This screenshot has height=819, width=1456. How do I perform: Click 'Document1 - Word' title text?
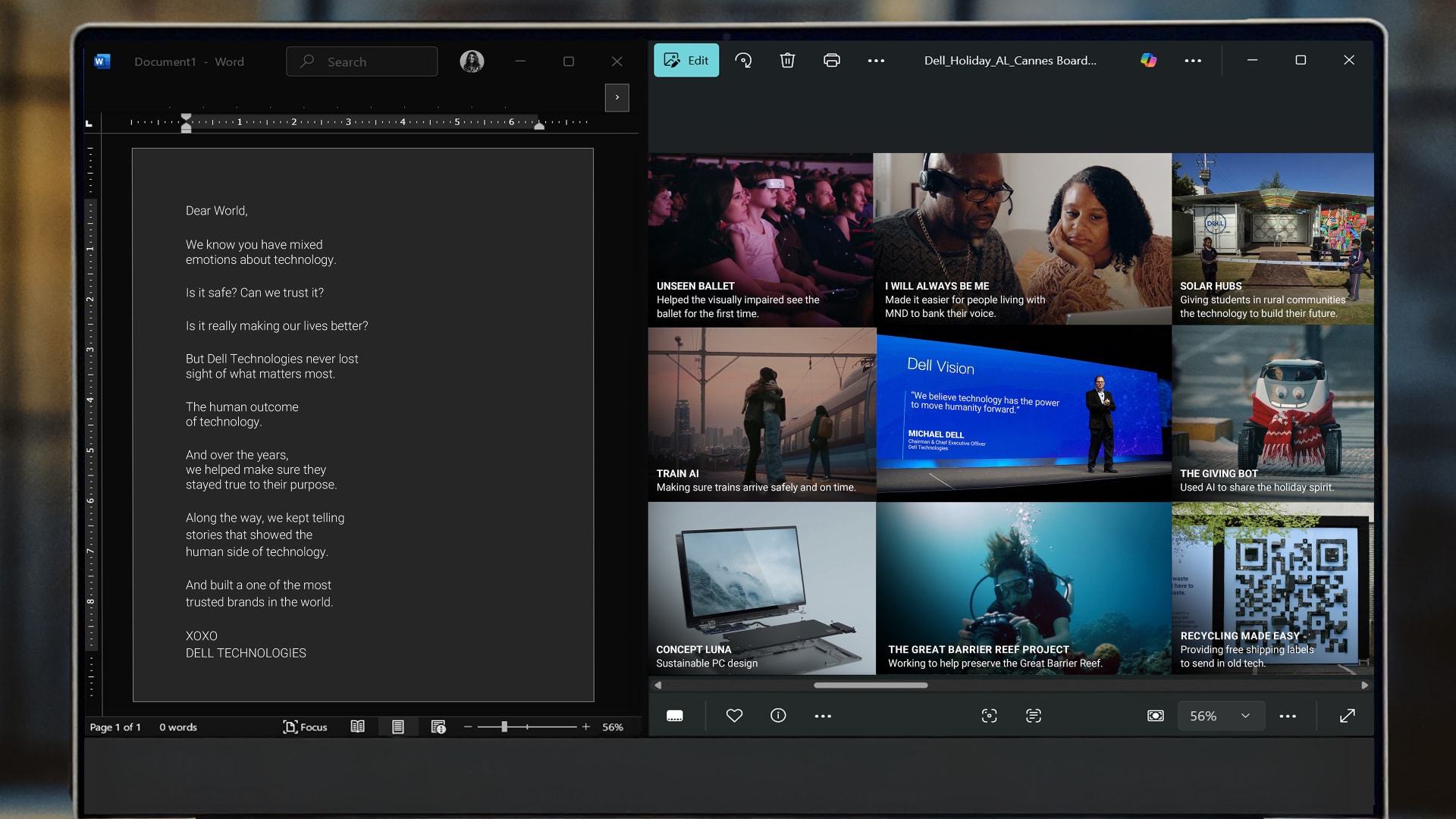[189, 62]
